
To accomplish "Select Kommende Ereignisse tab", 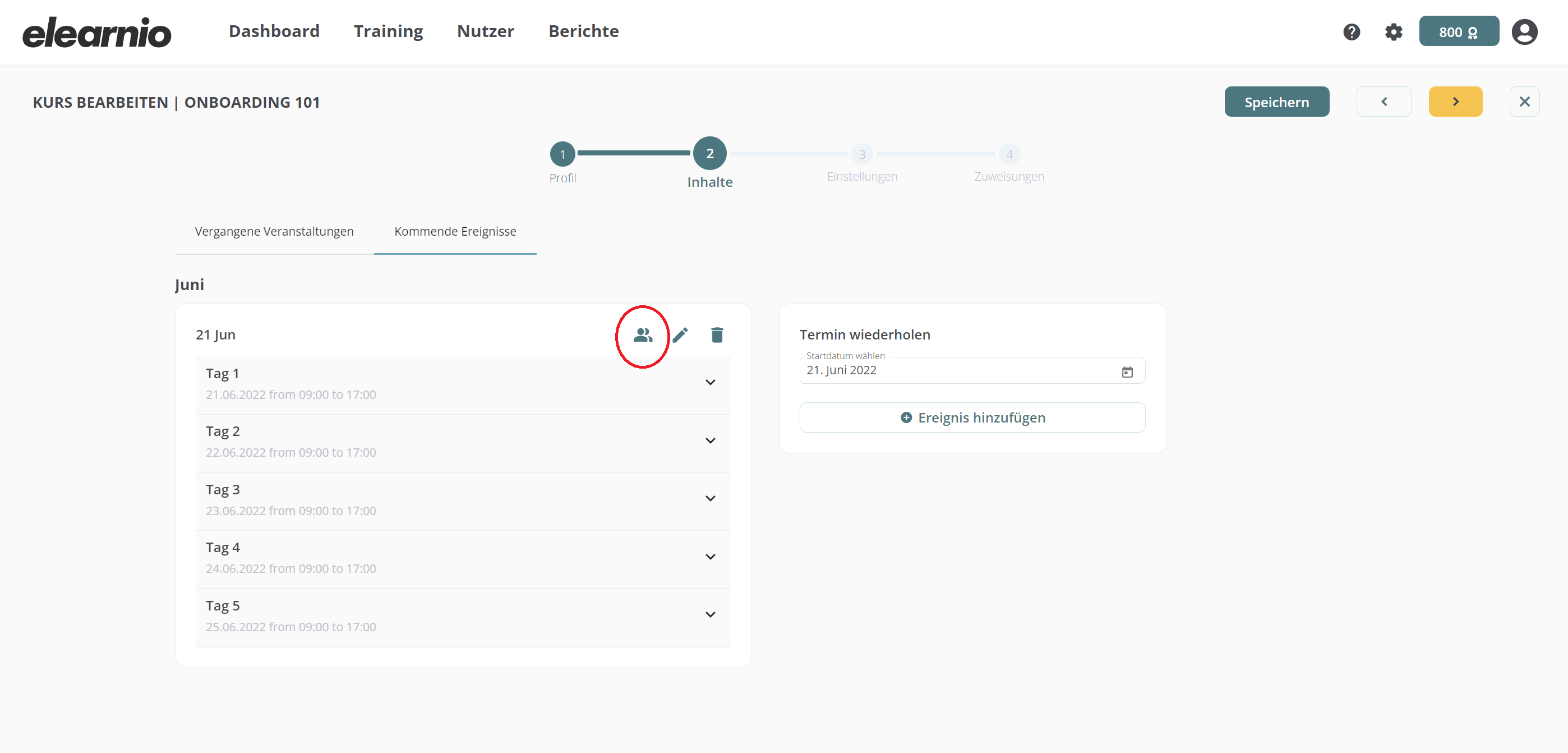I will pos(455,232).
